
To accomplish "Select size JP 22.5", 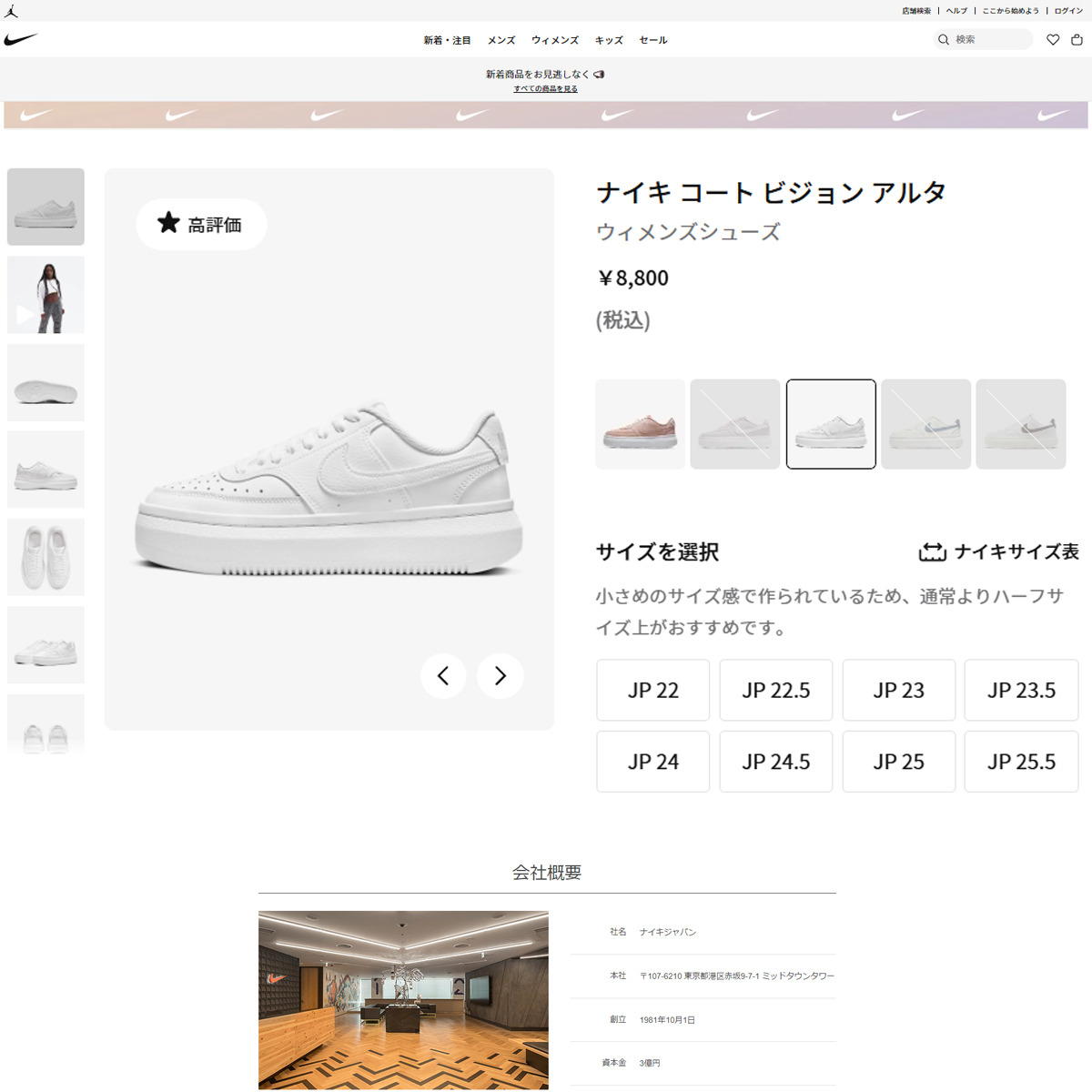I will [776, 690].
